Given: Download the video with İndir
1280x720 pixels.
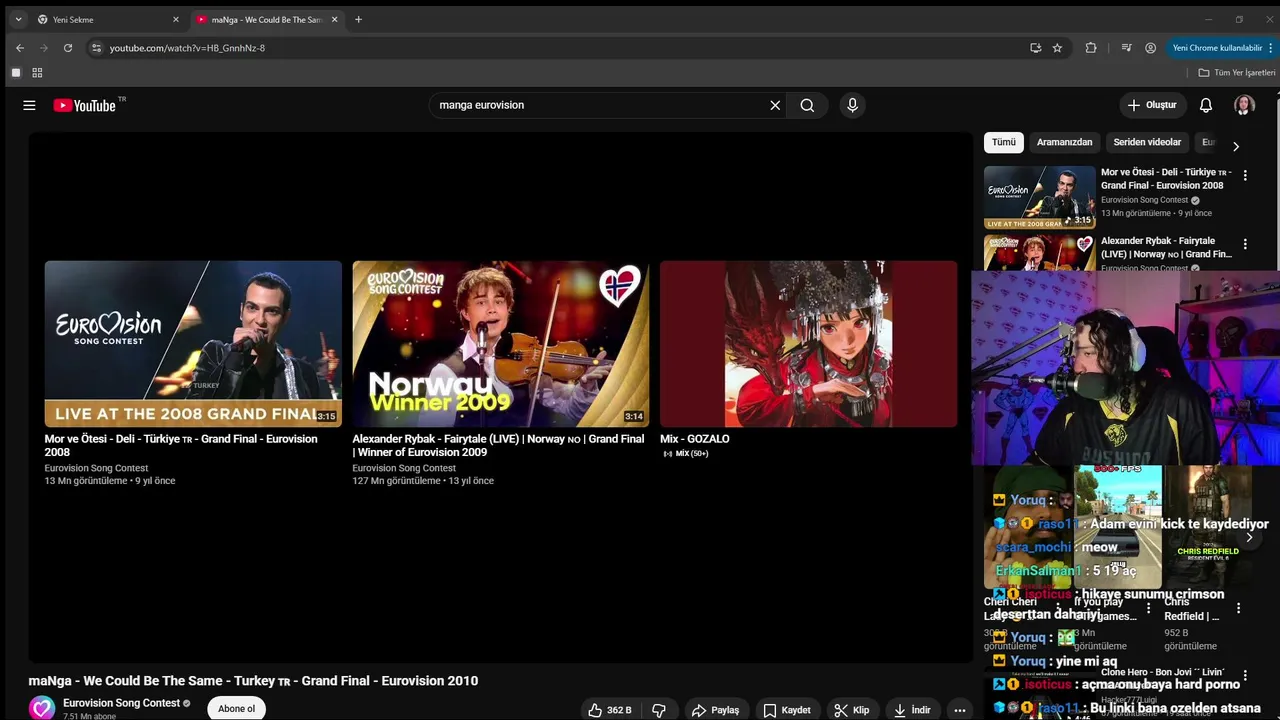Looking at the screenshot, I should click(x=912, y=710).
